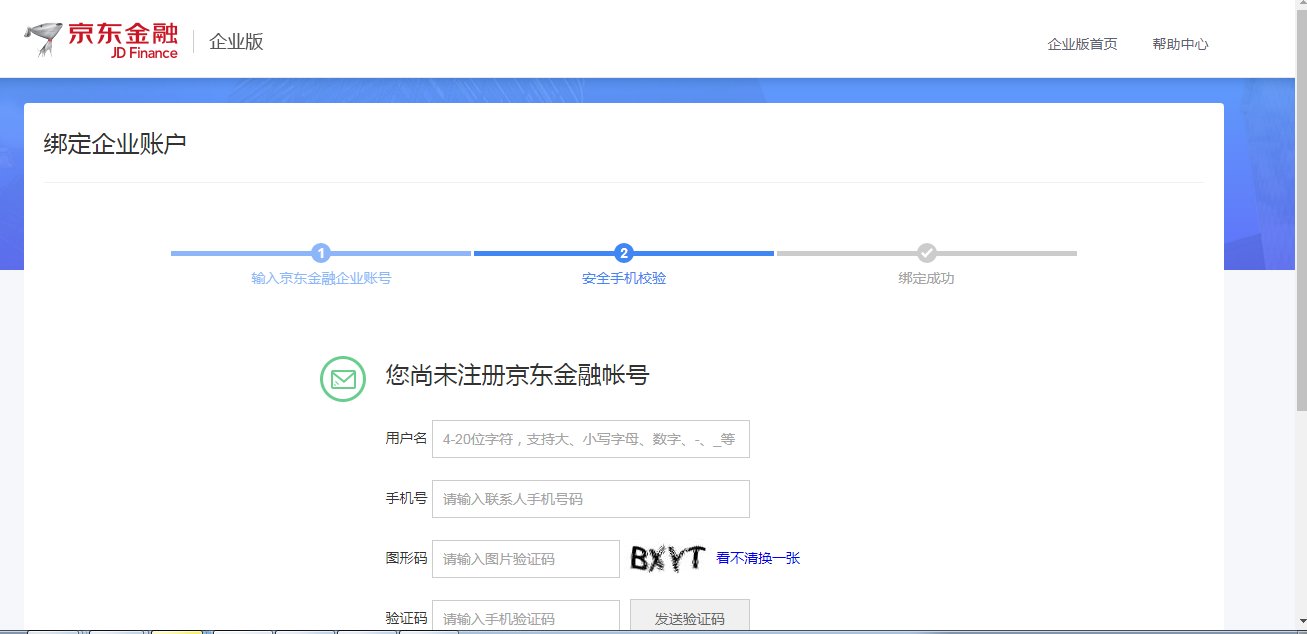Screen dimensions: 1307x634
Task: Select step 1 circle in the progress bar
Action: pyautogui.click(x=320, y=253)
